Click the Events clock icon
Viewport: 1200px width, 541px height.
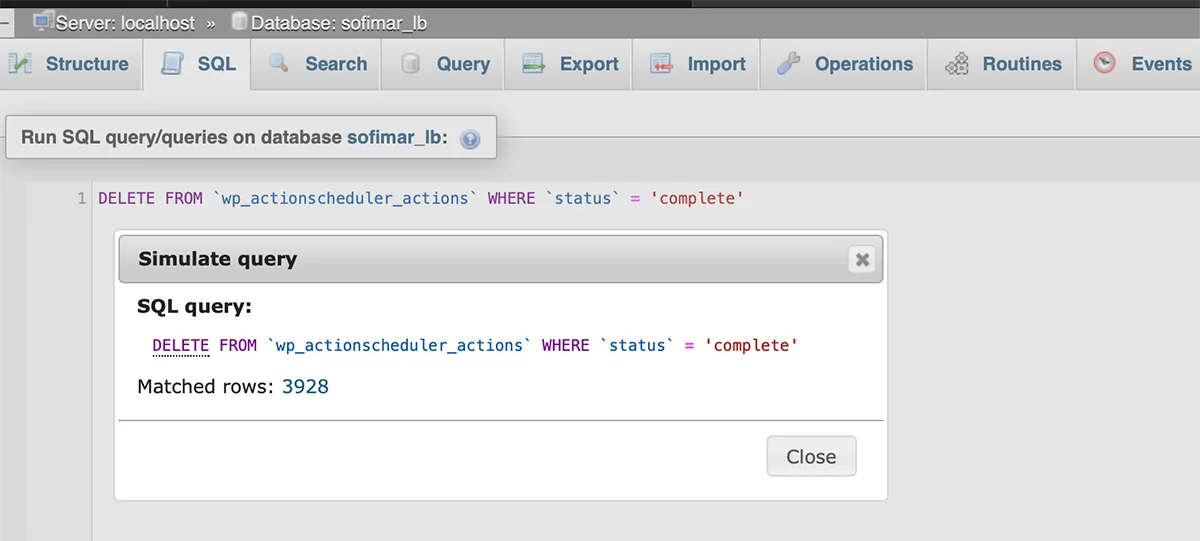tap(1104, 63)
